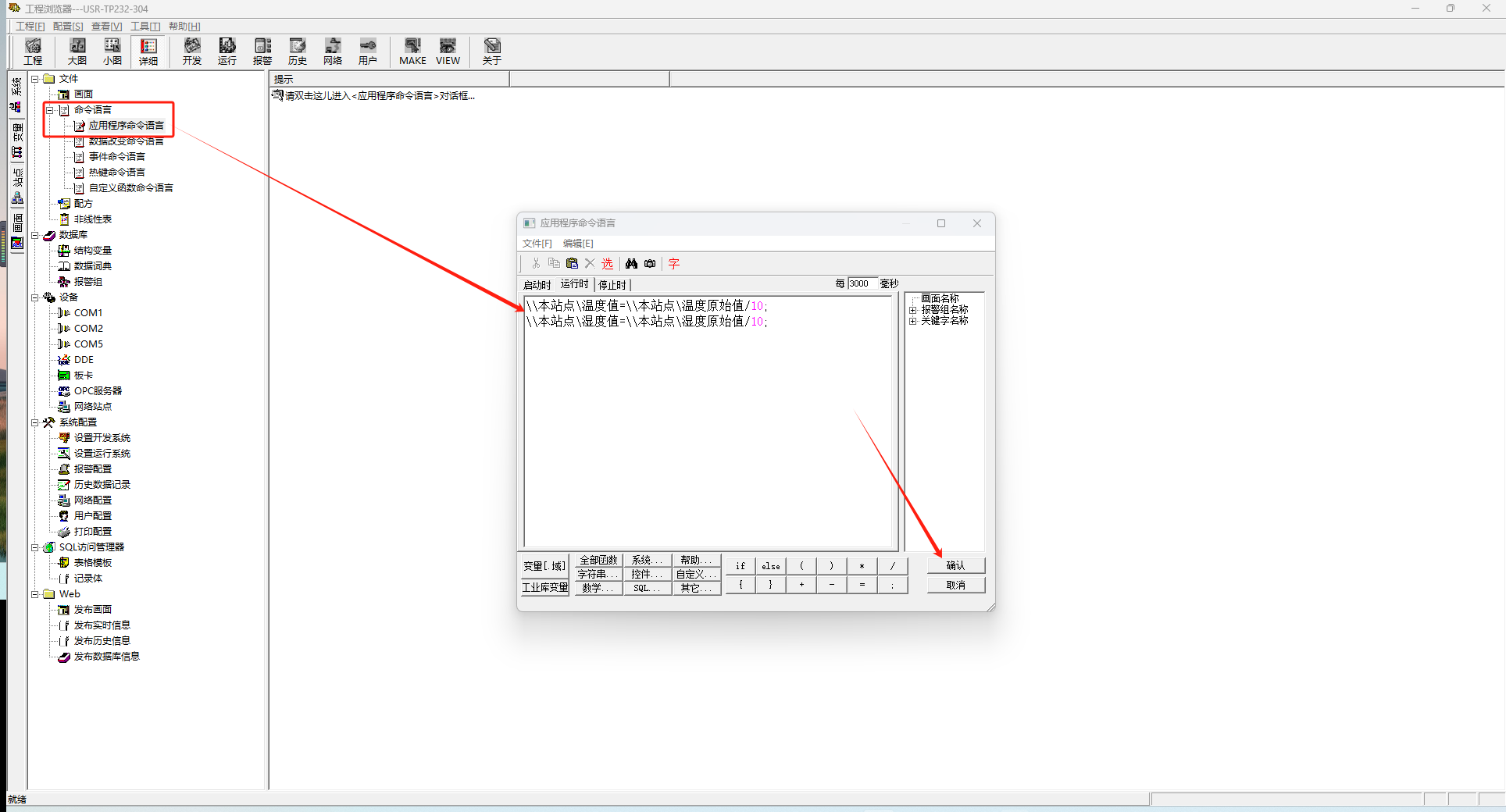
Task: Click the red 选 select-all icon
Action: coord(608,264)
